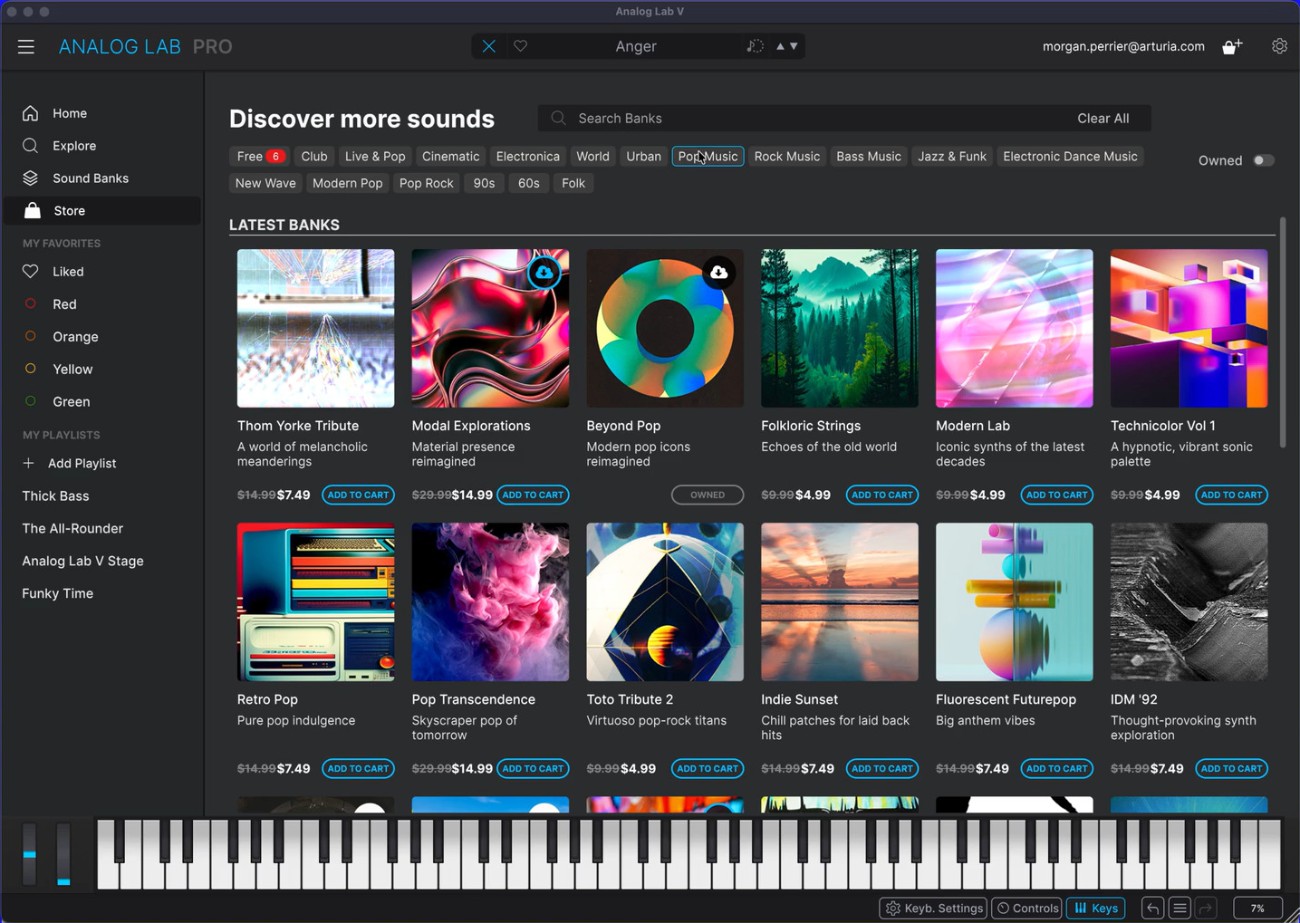
Task: Open the hamburger main menu
Action: 26,46
